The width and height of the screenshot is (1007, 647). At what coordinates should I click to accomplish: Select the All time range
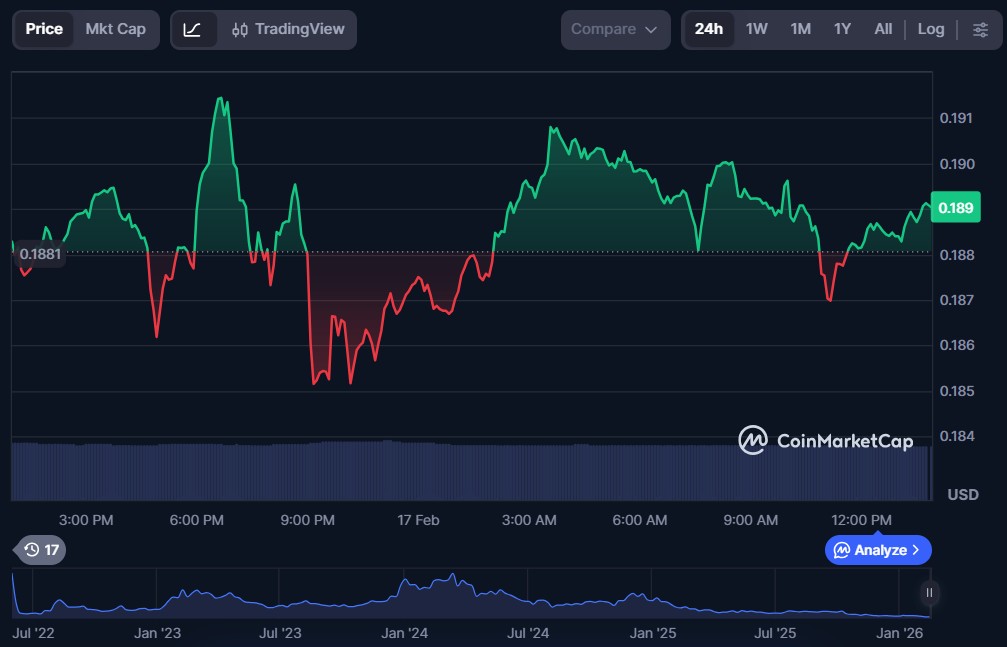(883, 30)
